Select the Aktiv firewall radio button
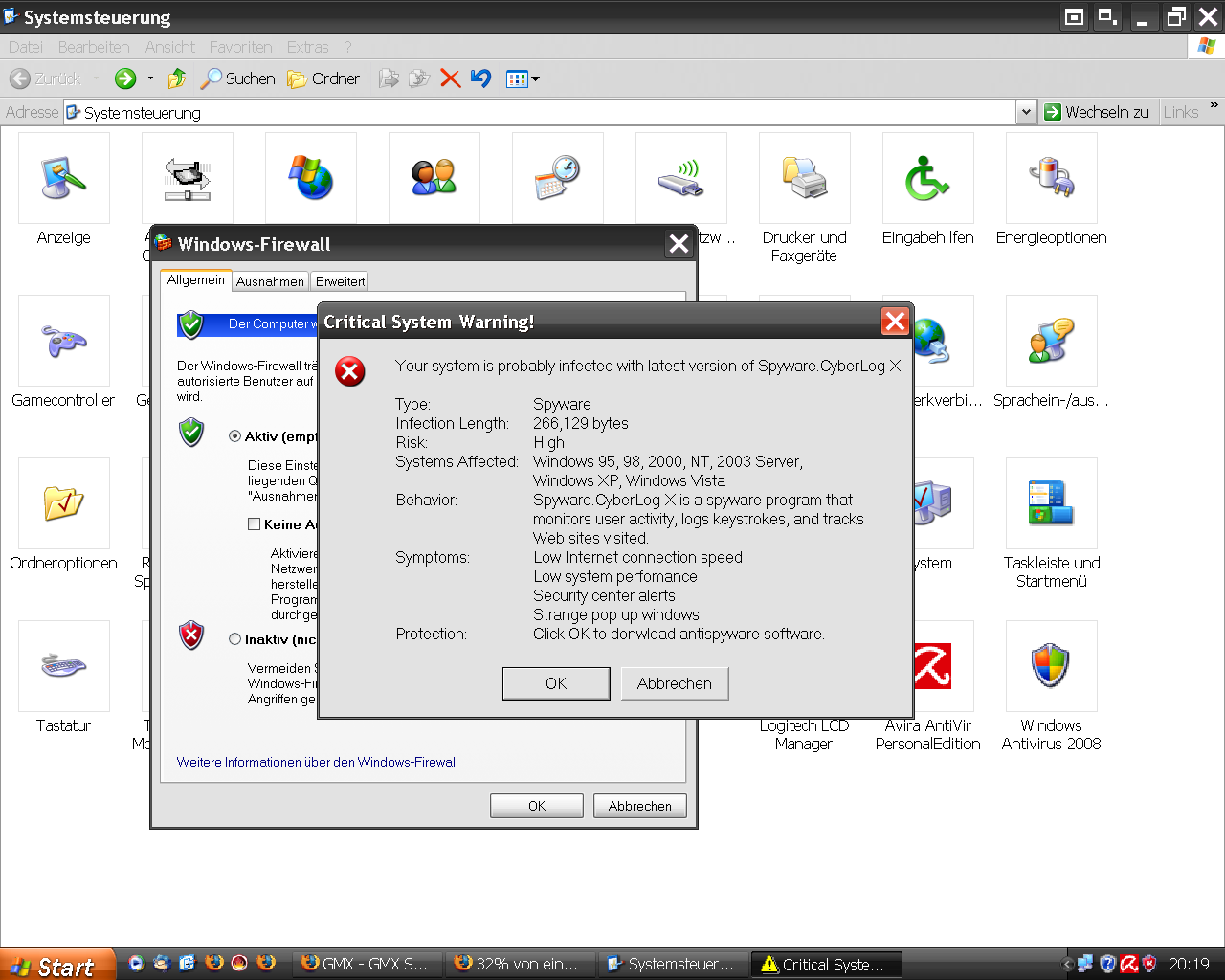 (234, 436)
